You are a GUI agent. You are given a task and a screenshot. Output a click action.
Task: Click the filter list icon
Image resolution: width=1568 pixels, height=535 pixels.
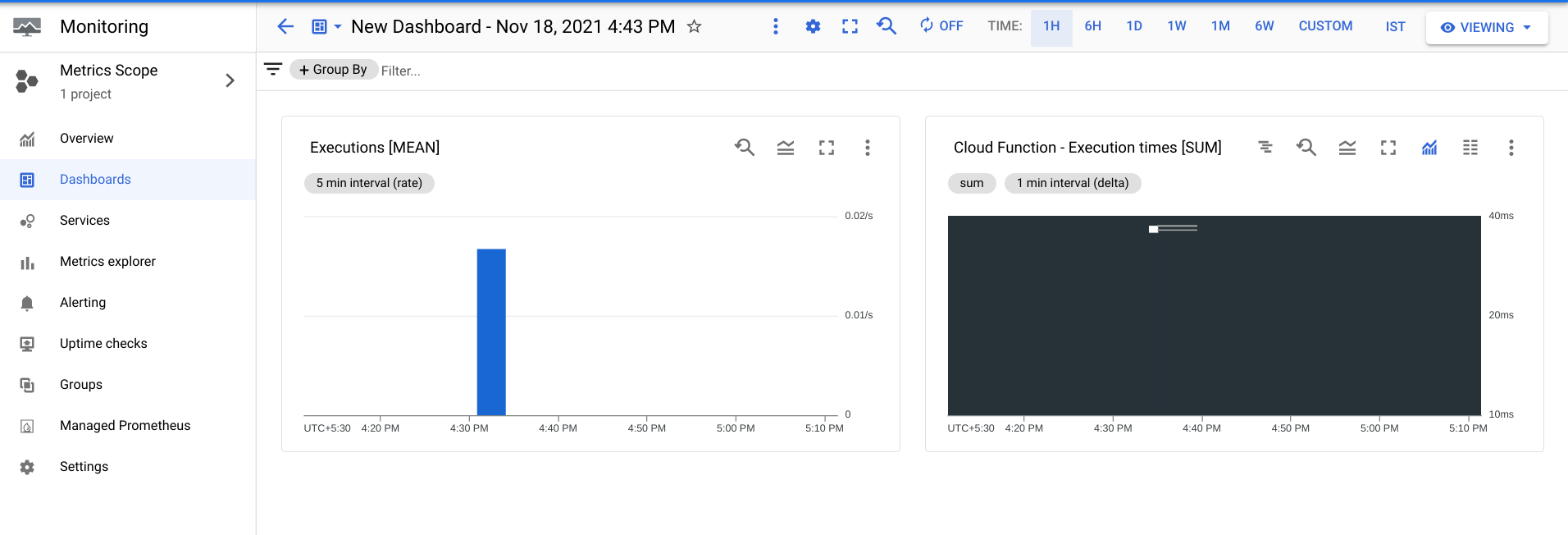pyautogui.click(x=273, y=70)
